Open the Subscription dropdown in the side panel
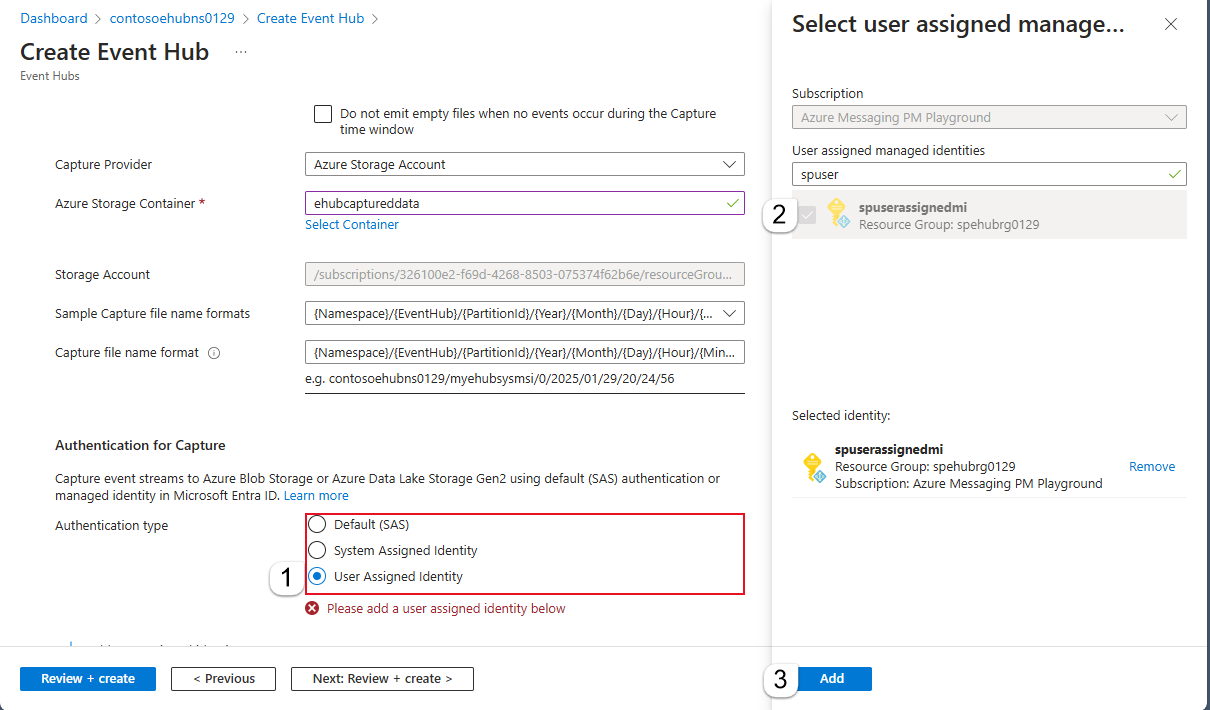Screen dimensions: 1210x710 (989, 117)
